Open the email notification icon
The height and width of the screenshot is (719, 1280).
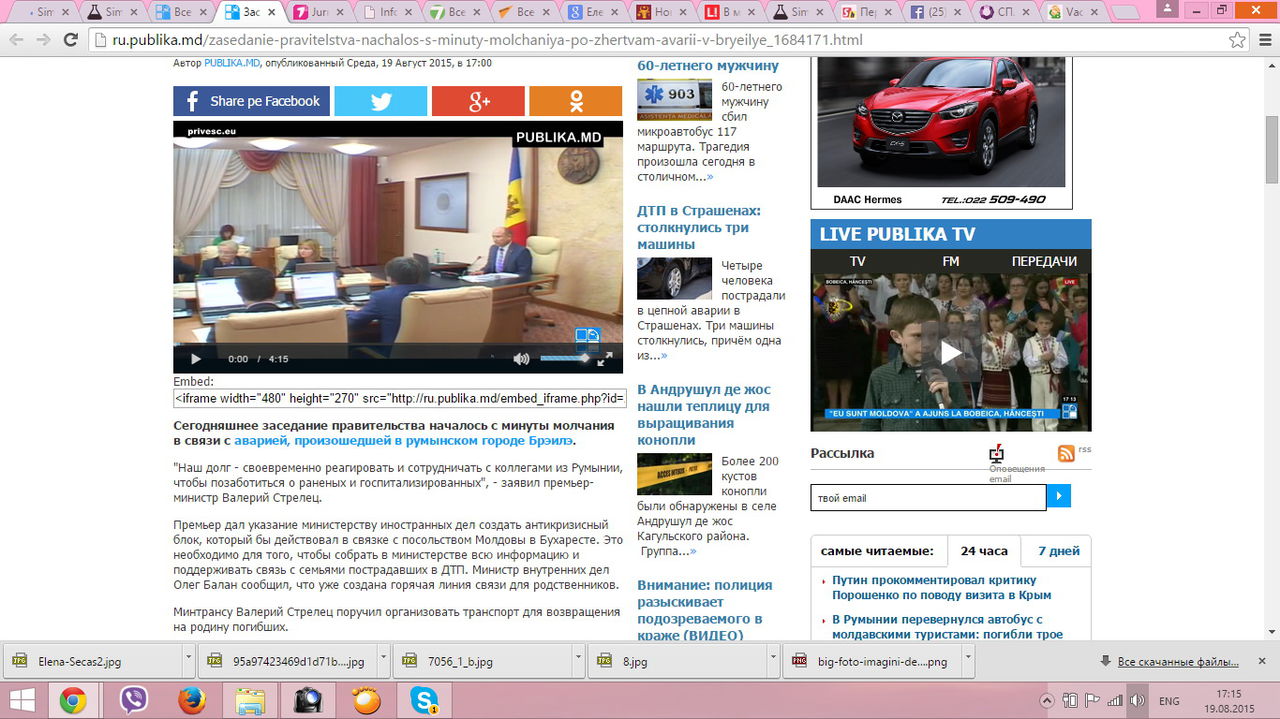tap(996, 453)
